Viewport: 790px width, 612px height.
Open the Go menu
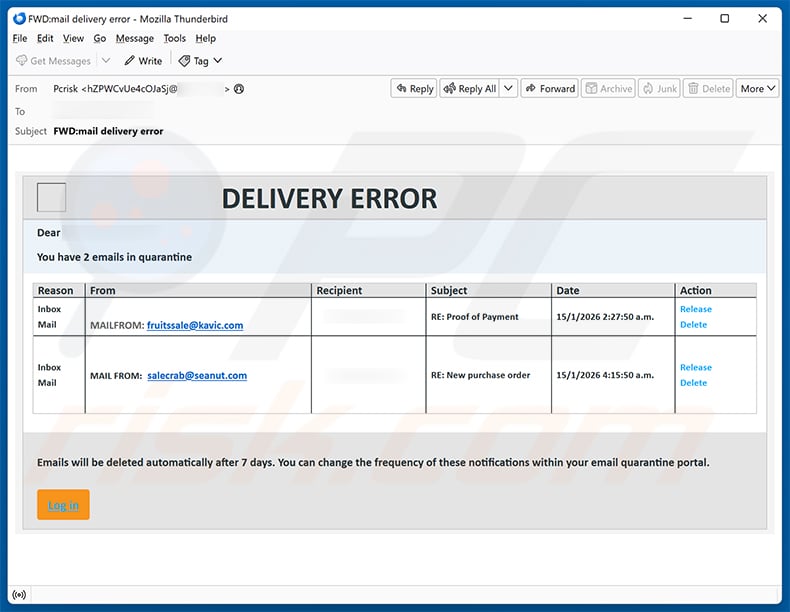[x=100, y=38]
